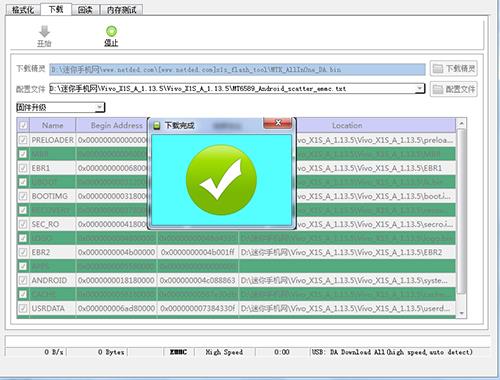
Task: Click the download agent path field
Action: tap(237, 69)
